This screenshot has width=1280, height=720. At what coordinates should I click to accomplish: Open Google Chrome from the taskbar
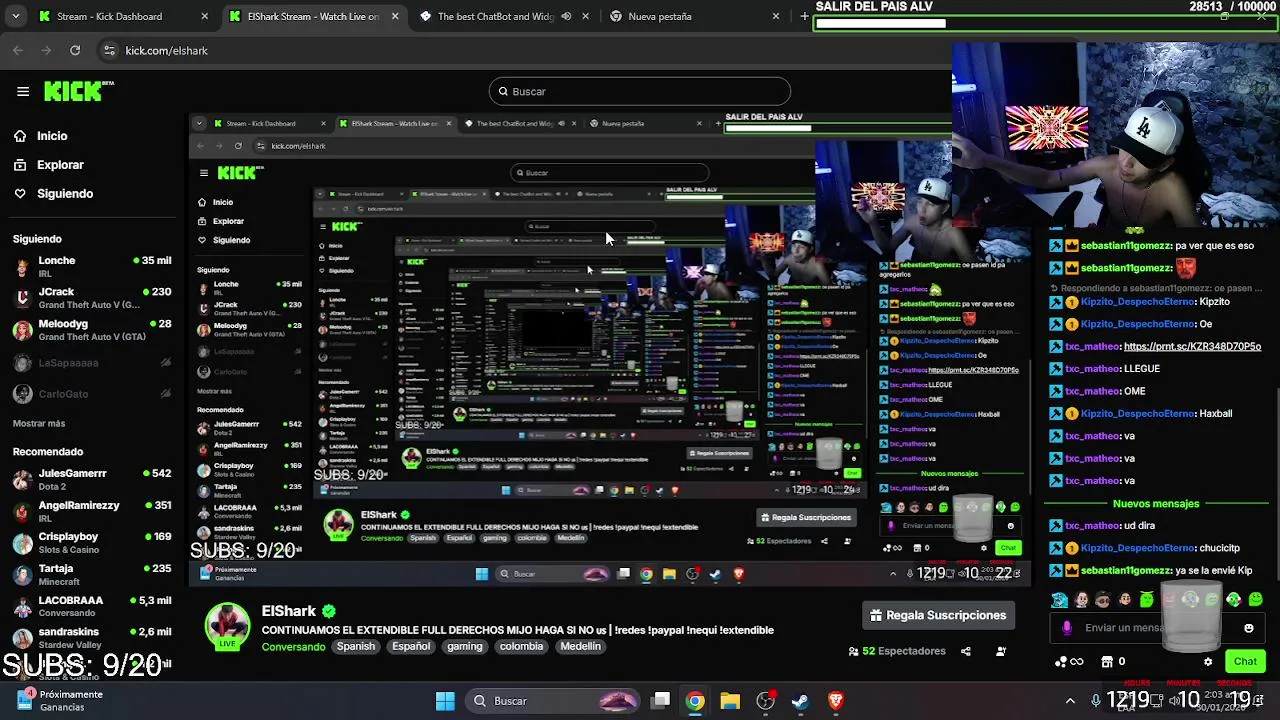(x=695, y=701)
